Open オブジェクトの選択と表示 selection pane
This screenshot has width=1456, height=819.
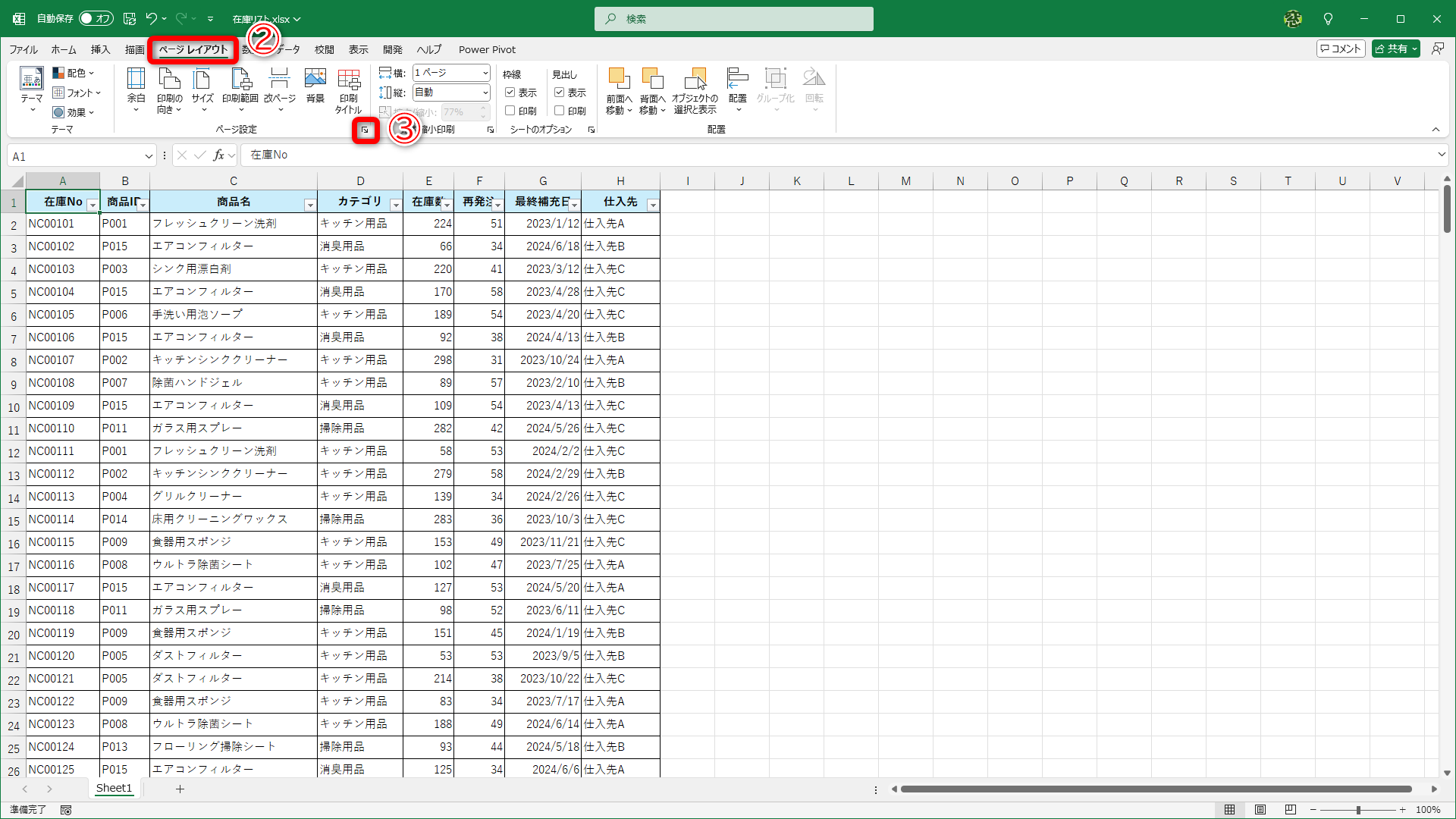pos(695,89)
